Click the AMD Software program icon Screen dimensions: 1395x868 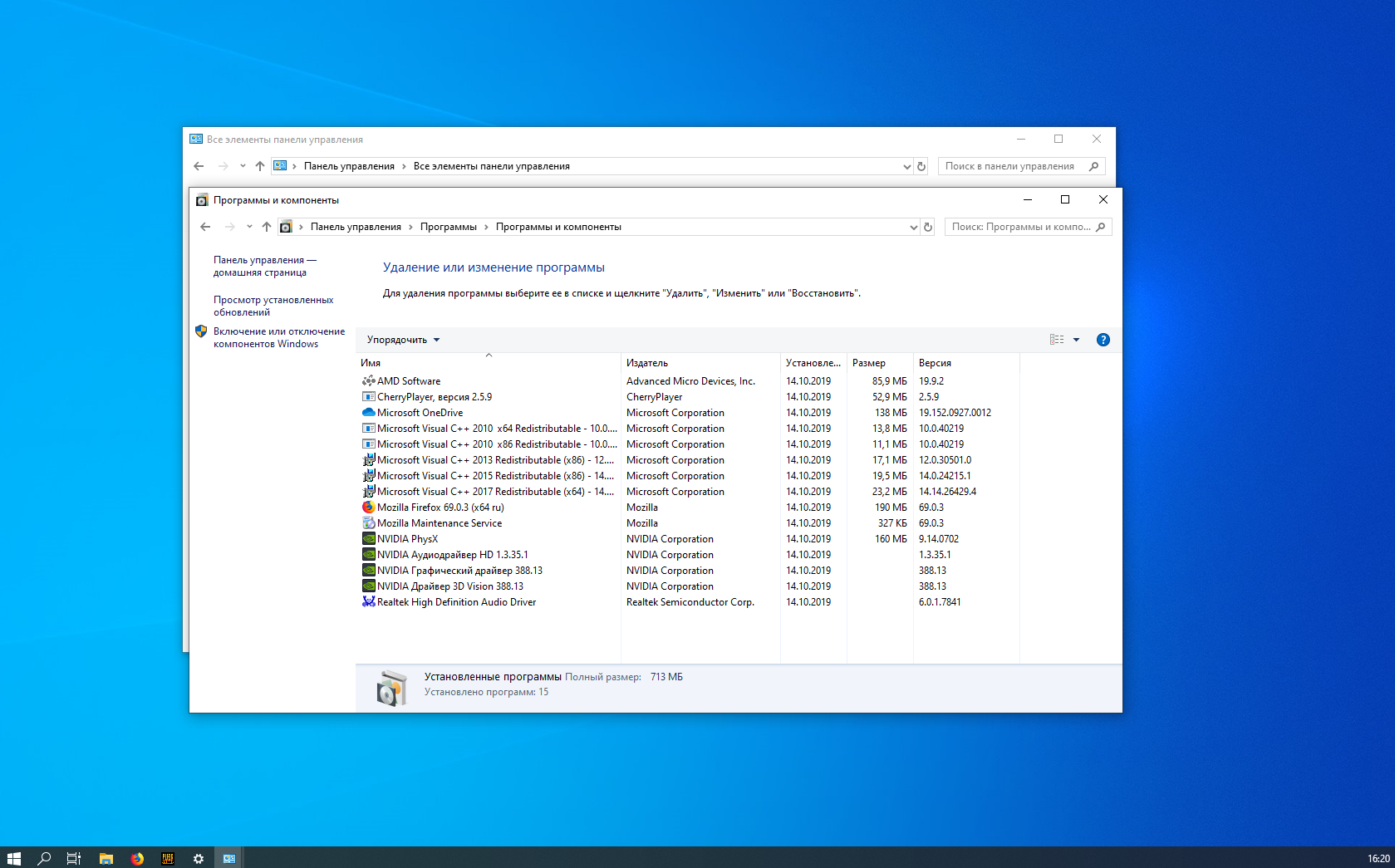368,381
